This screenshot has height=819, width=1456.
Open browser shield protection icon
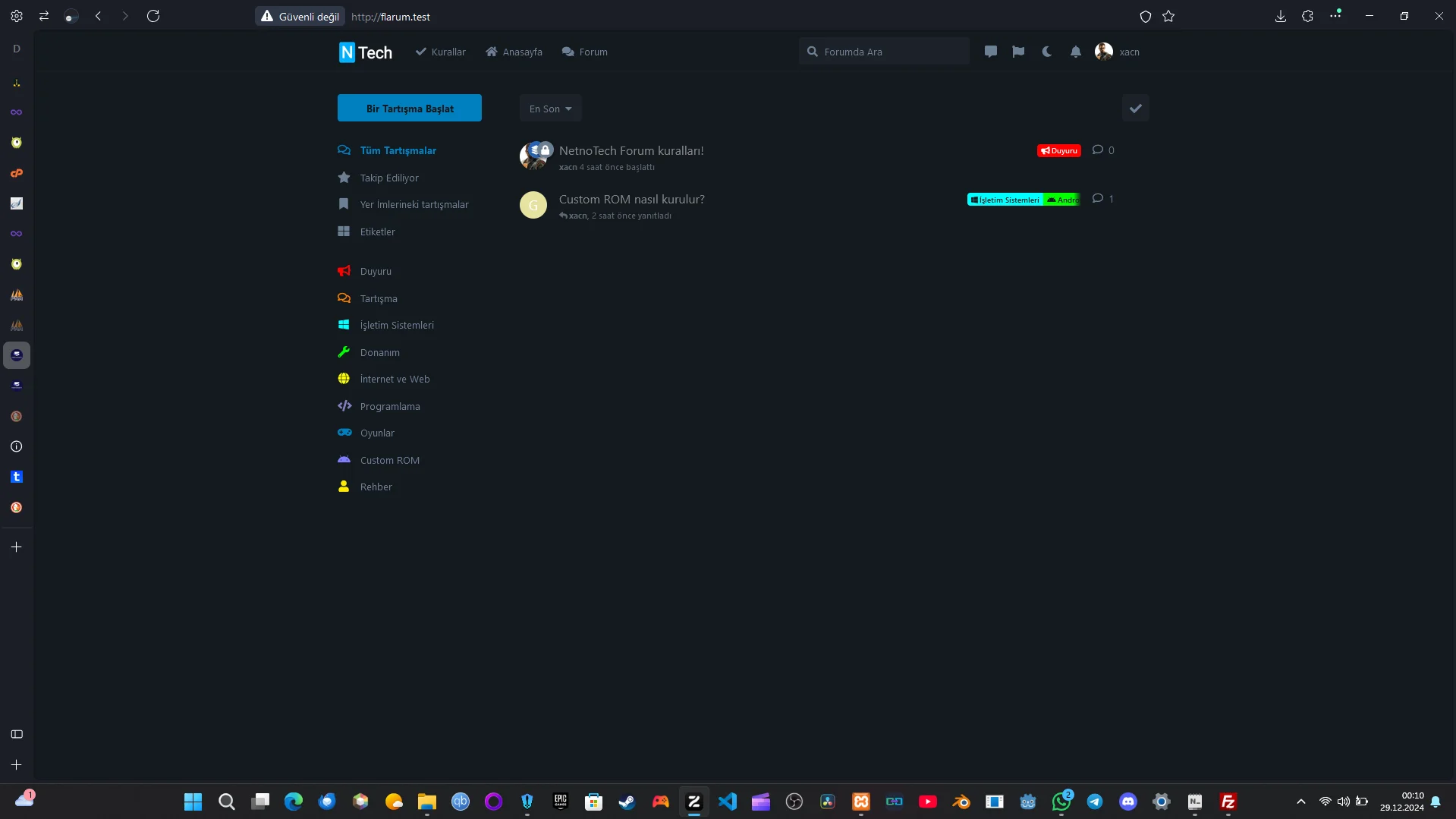click(1146, 16)
